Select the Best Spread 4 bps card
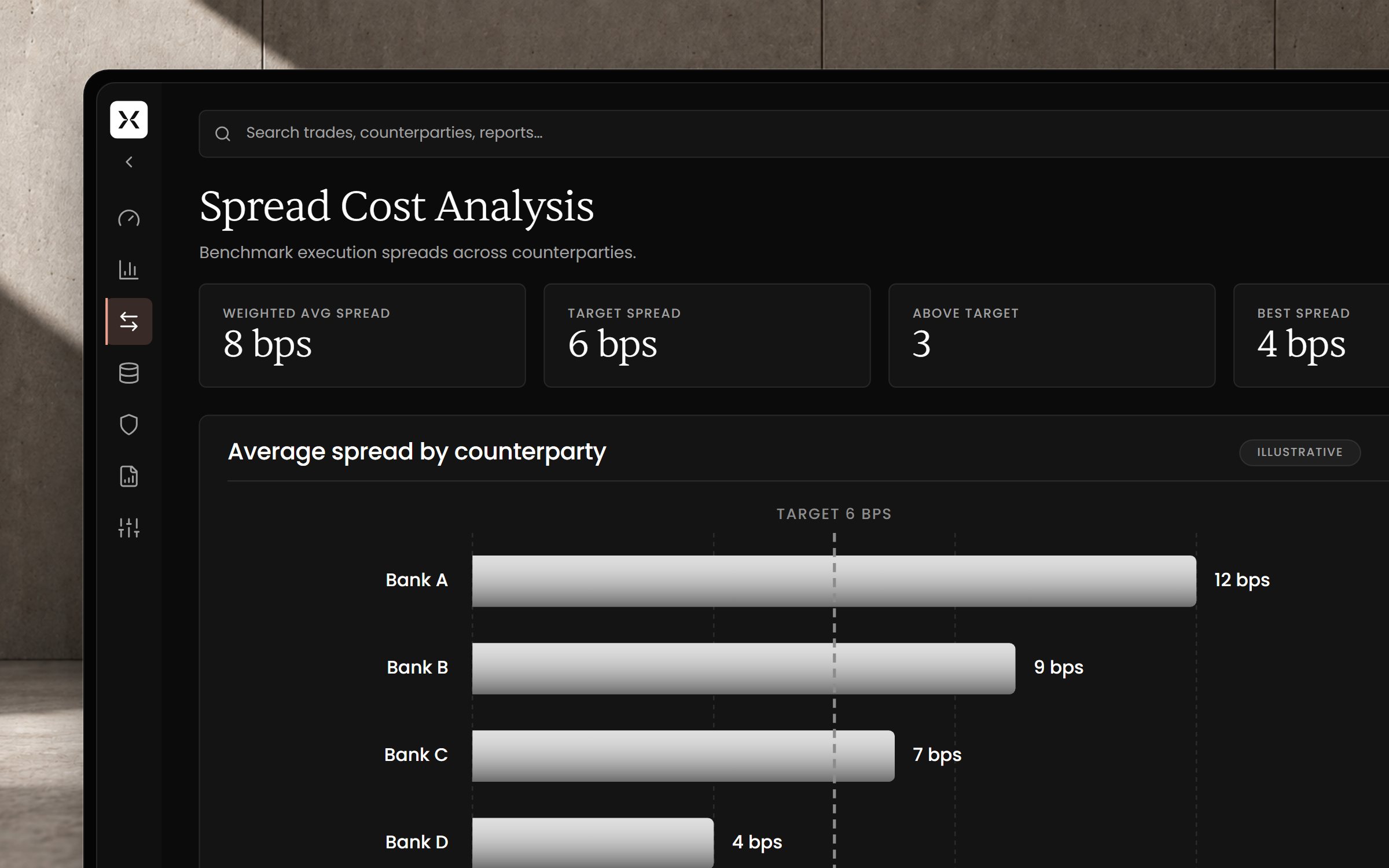Screen dimensions: 1389x868 click(1311, 335)
